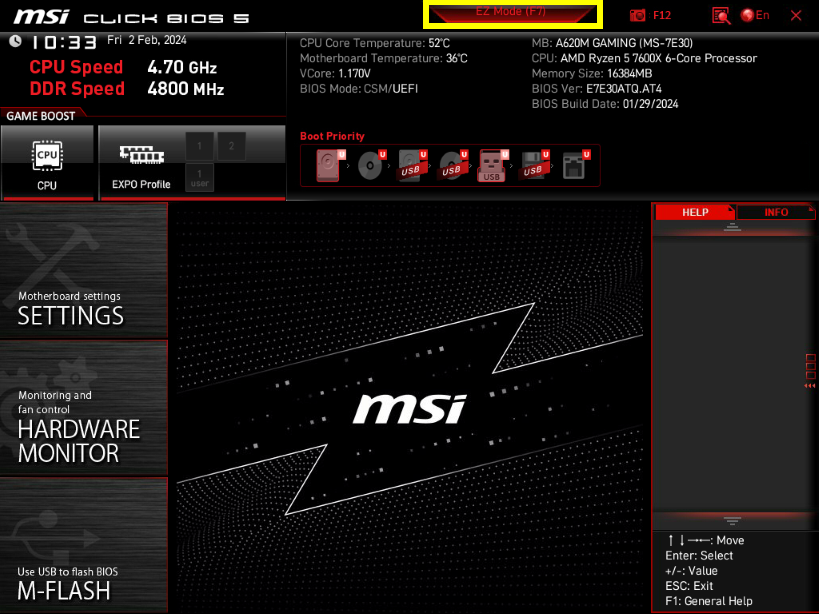Change language via the En globe icon
The height and width of the screenshot is (614, 819).
[755, 15]
